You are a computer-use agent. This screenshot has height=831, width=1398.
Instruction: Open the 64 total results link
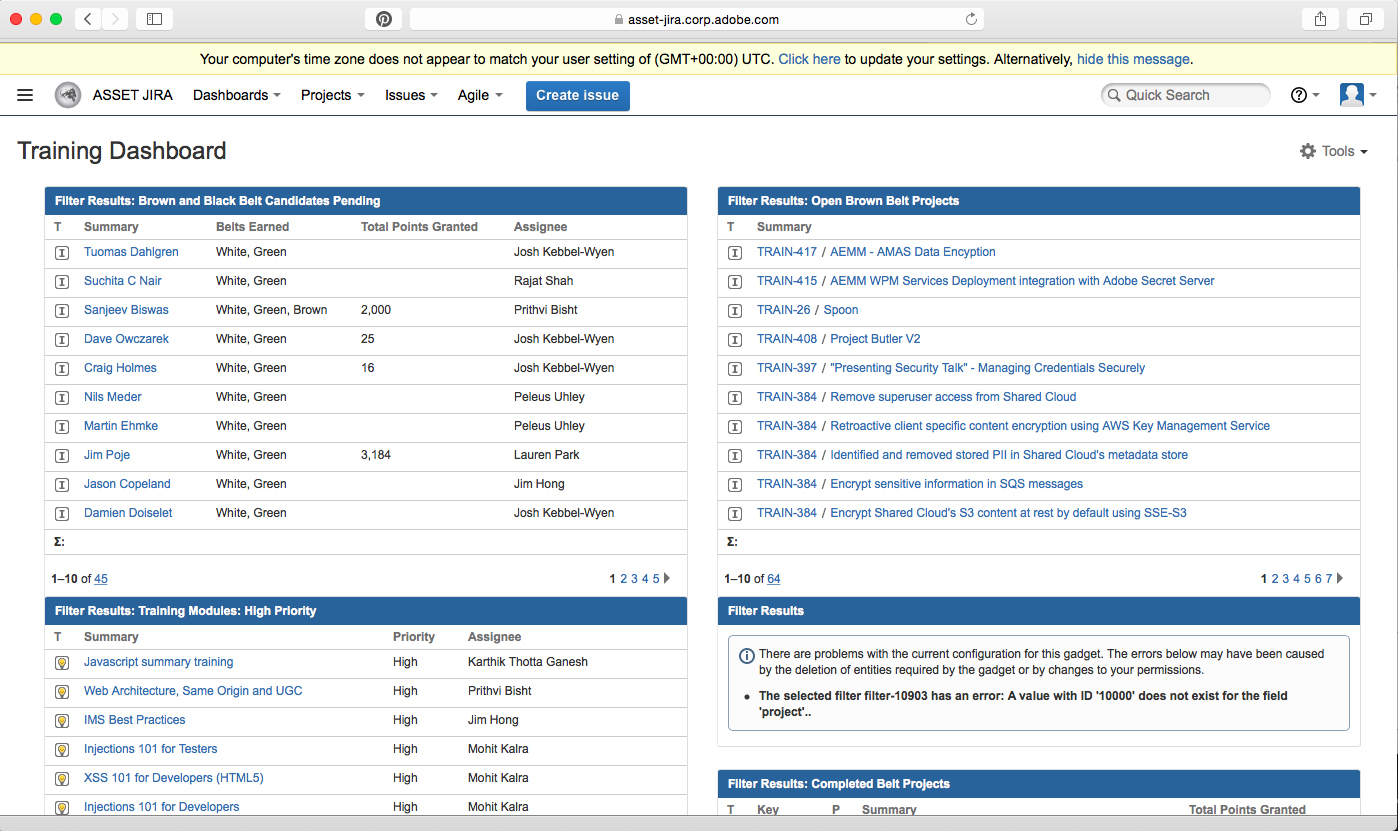click(774, 579)
